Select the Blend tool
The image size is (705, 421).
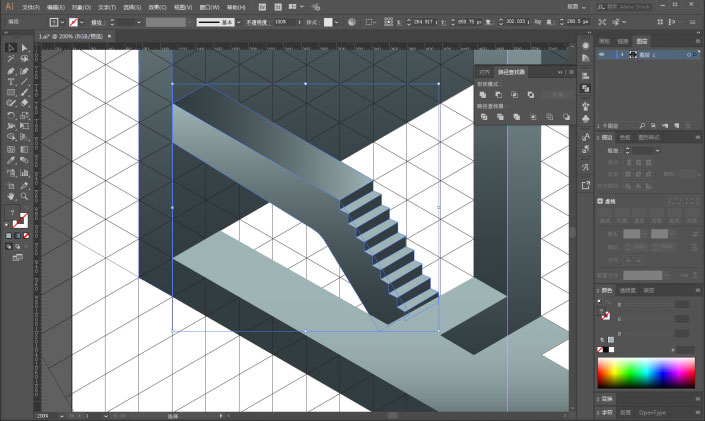(x=24, y=160)
